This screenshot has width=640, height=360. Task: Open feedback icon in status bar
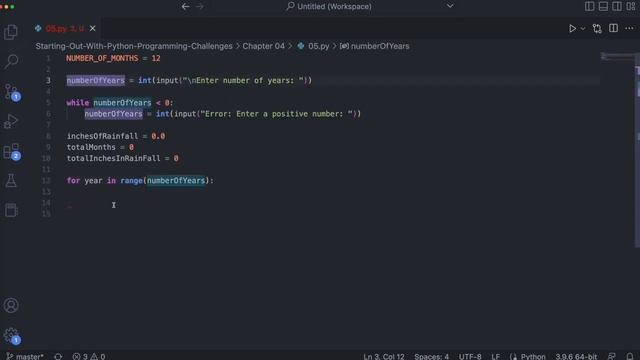(x=611, y=356)
